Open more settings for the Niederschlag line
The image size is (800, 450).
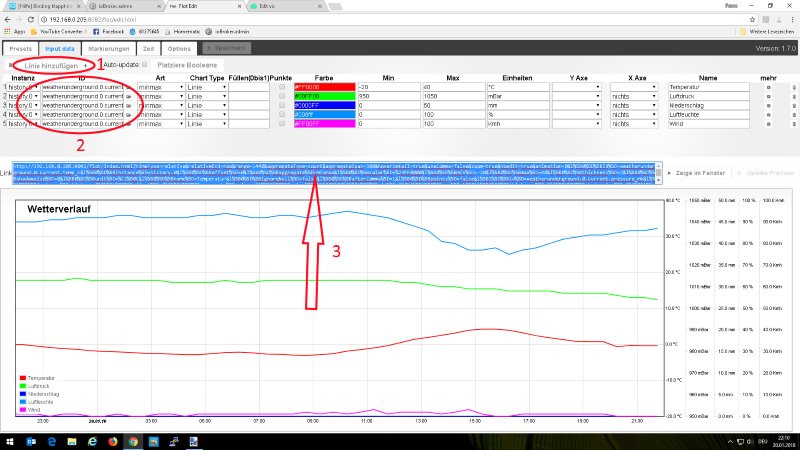coord(768,106)
